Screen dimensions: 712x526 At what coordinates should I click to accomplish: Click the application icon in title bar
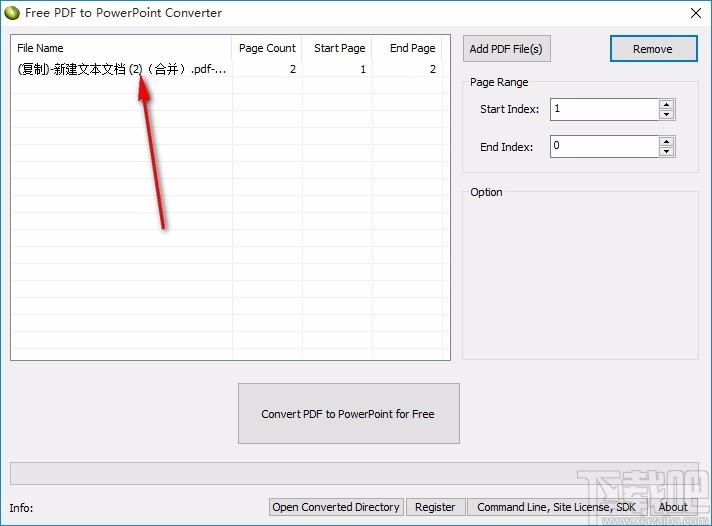point(11,13)
